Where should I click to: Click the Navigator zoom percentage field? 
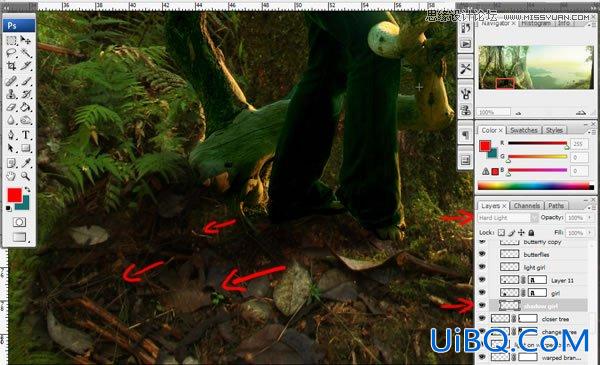[x=494, y=112]
